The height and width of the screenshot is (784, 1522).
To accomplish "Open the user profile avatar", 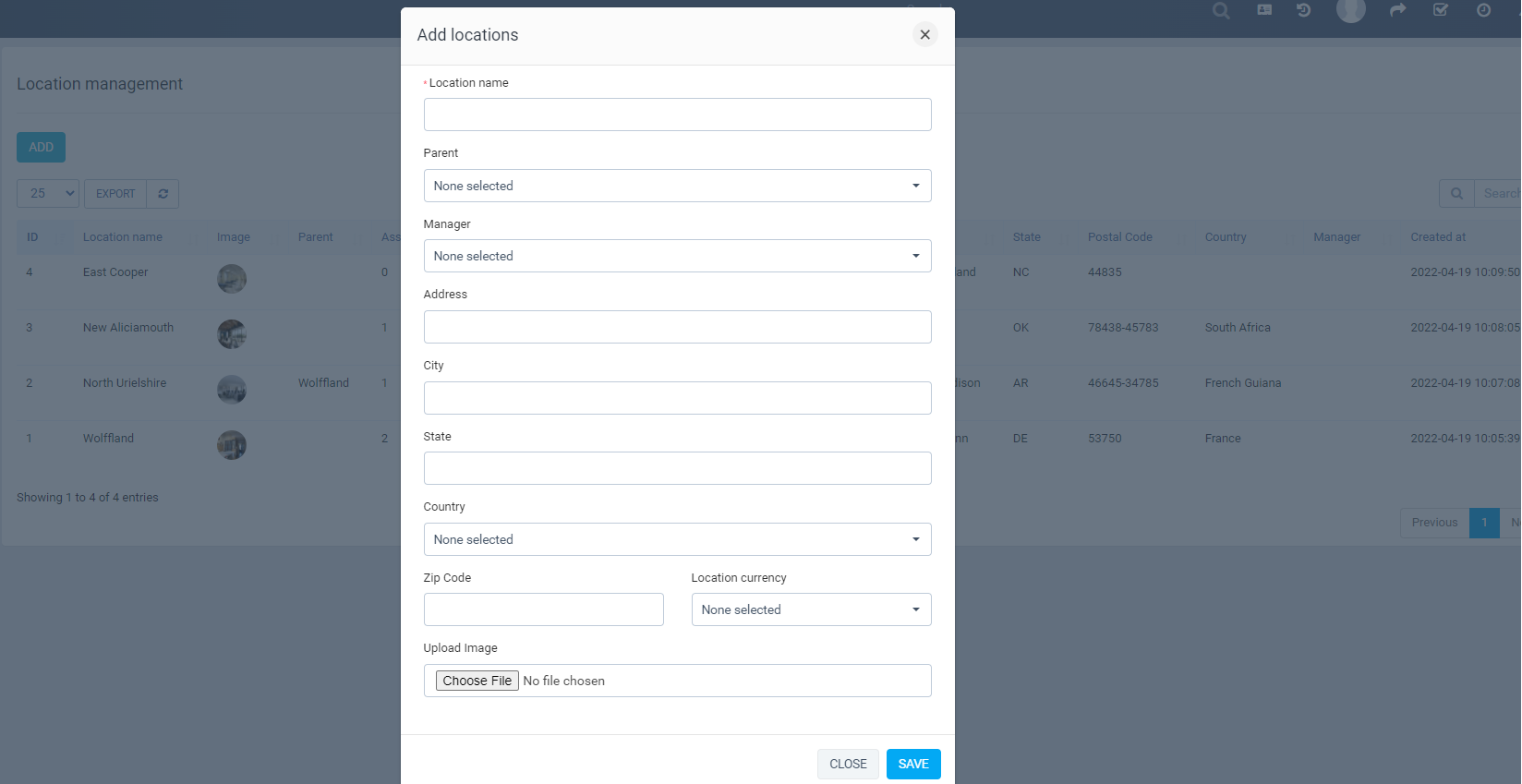I will coord(1350,10).
